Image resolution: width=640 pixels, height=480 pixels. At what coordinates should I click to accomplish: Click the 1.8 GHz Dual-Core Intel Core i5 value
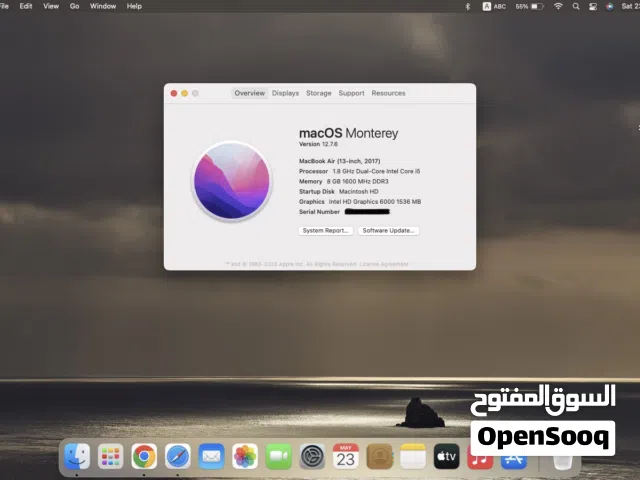click(x=376, y=171)
